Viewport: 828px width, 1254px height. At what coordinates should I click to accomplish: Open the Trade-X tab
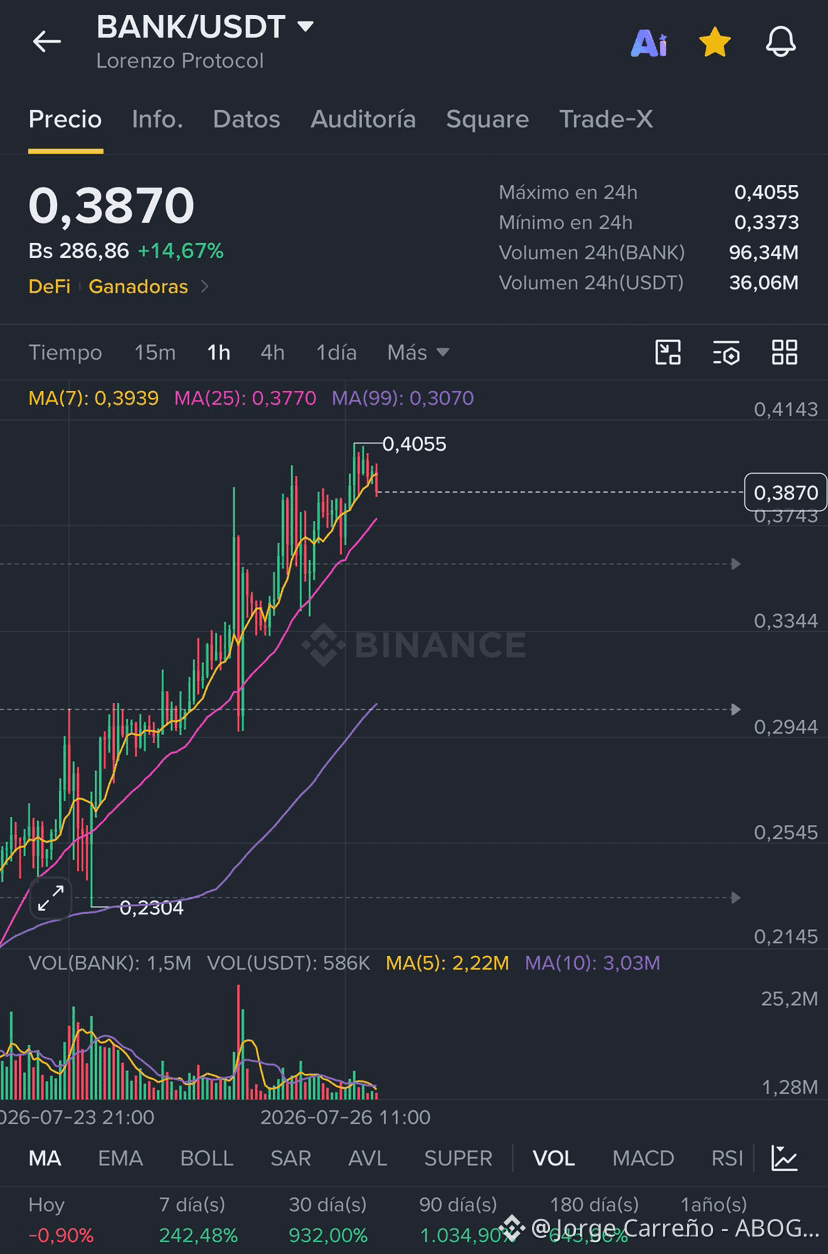(x=606, y=119)
